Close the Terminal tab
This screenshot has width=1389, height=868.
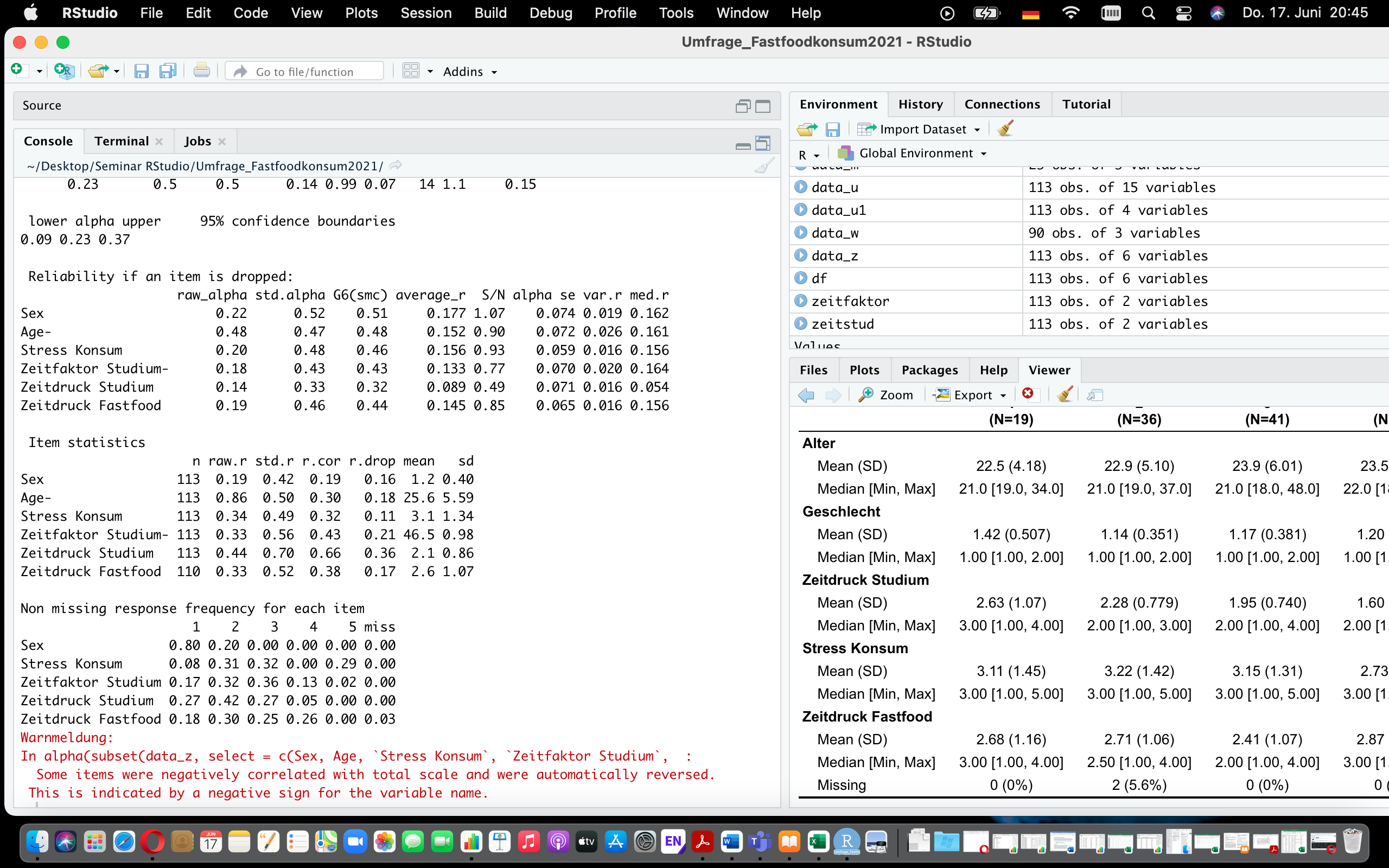(x=159, y=142)
